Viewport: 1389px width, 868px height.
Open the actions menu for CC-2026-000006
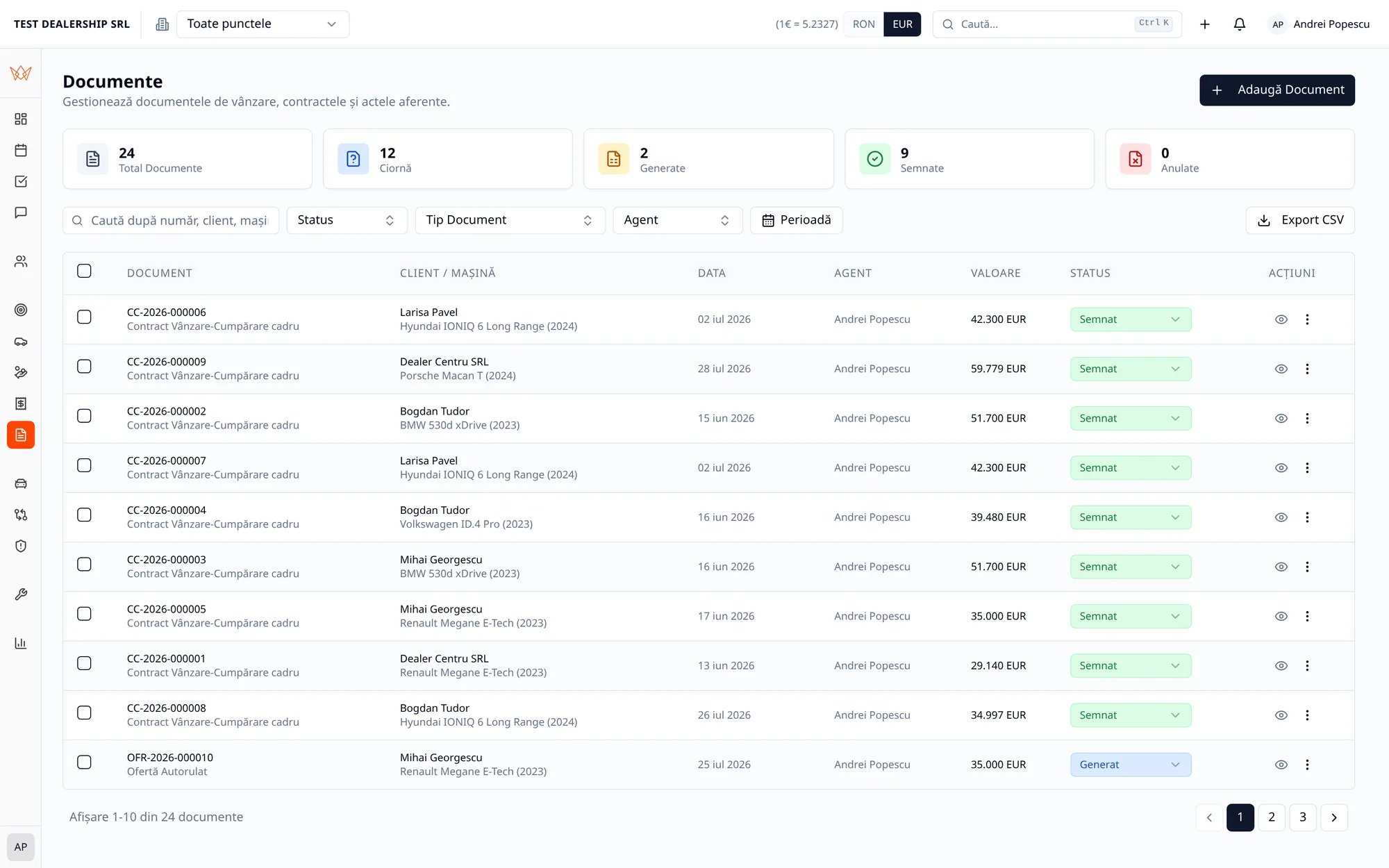coord(1307,319)
